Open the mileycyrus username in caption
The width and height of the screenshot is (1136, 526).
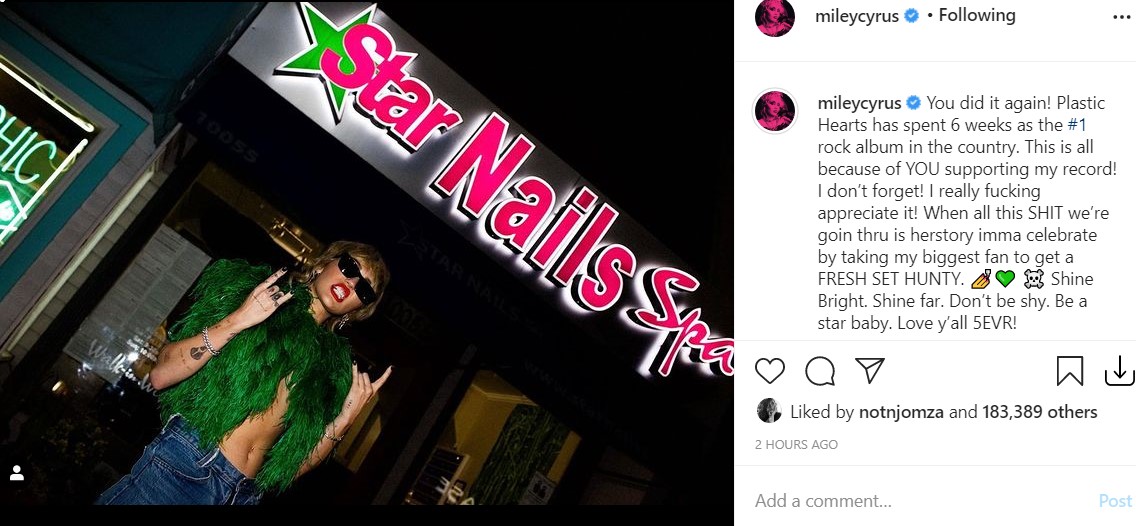pos(860,103)
